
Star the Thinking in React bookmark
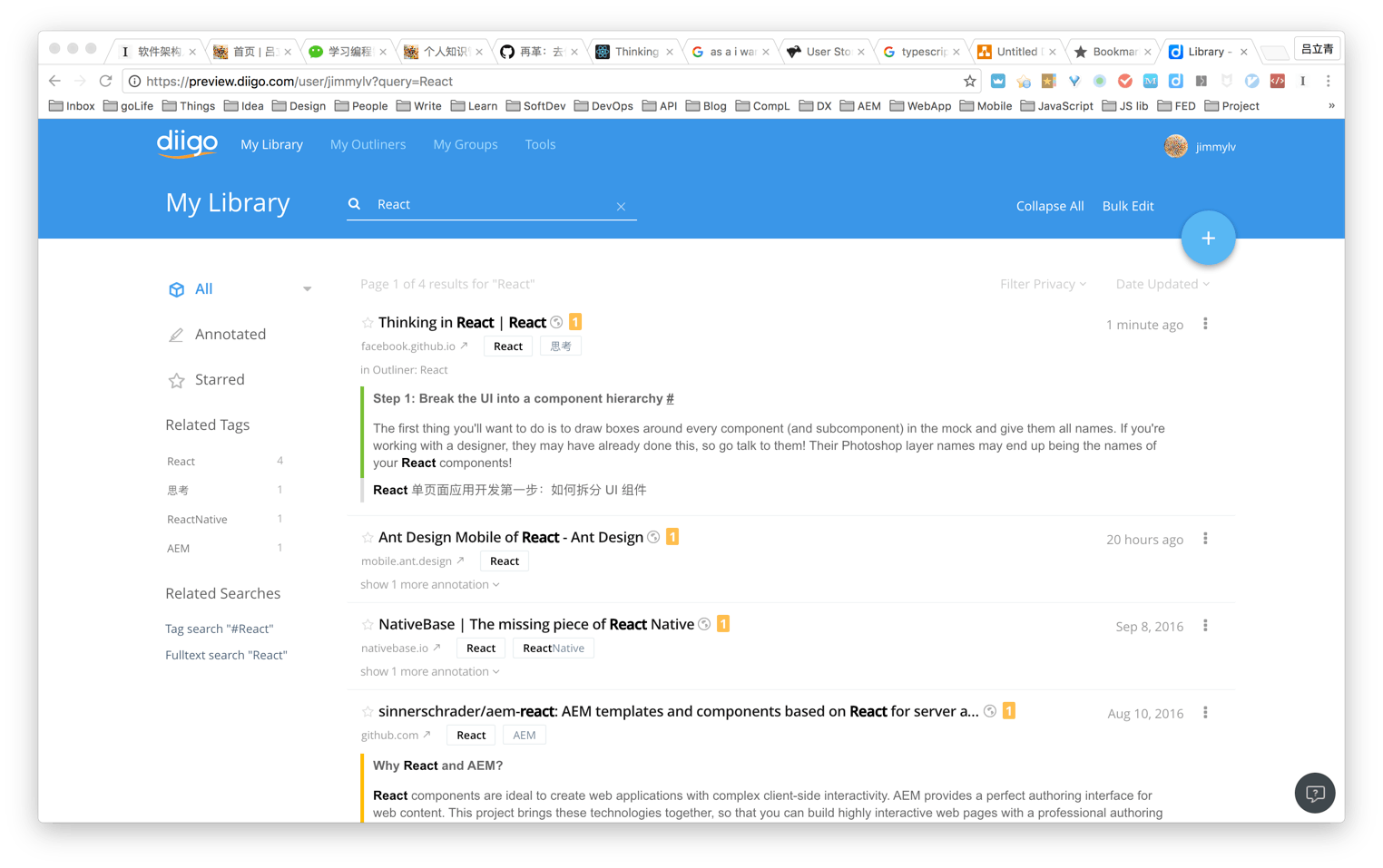(368, 323)
